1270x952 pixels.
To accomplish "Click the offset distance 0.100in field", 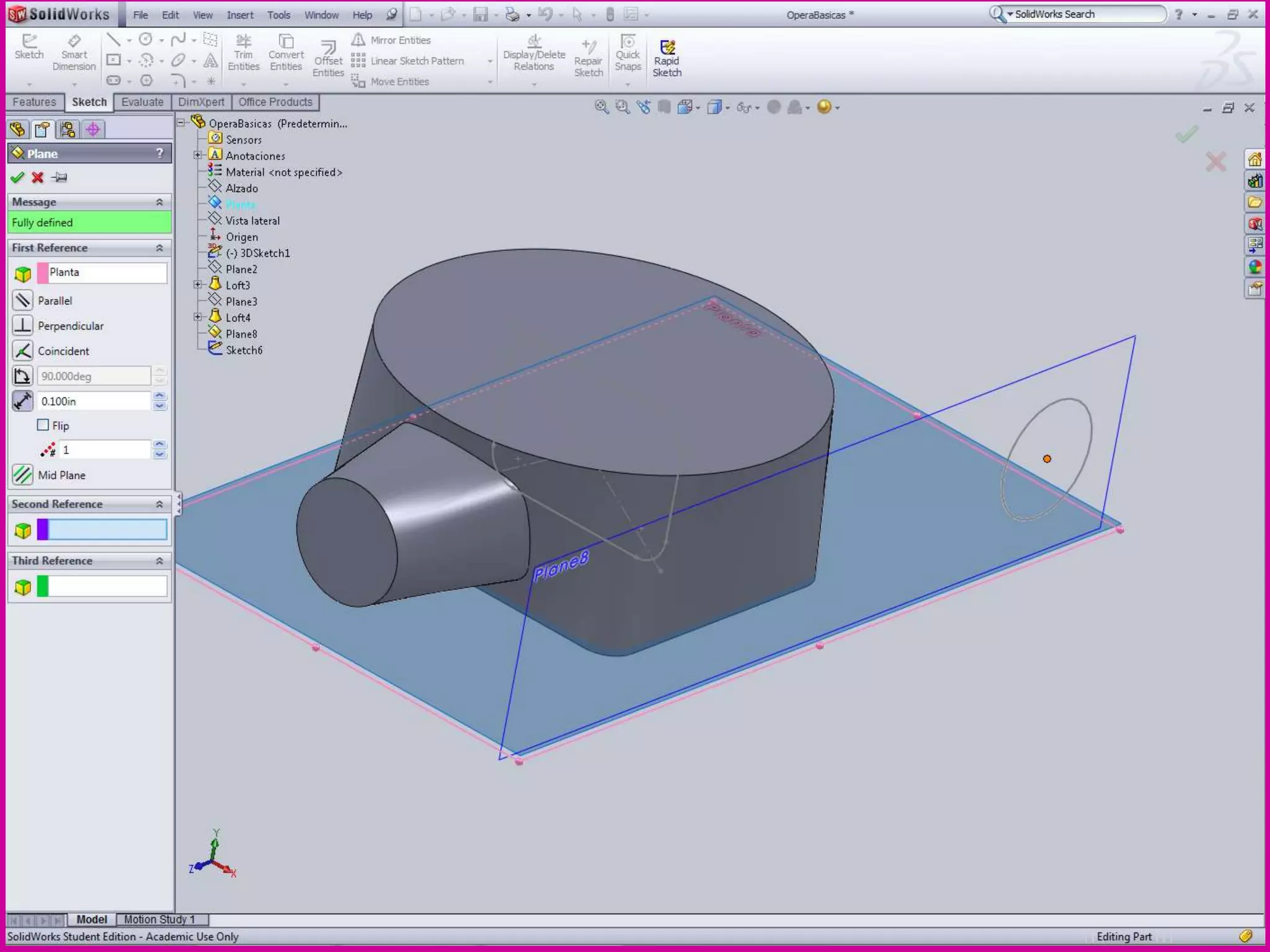I will click(x=94, y=402).
